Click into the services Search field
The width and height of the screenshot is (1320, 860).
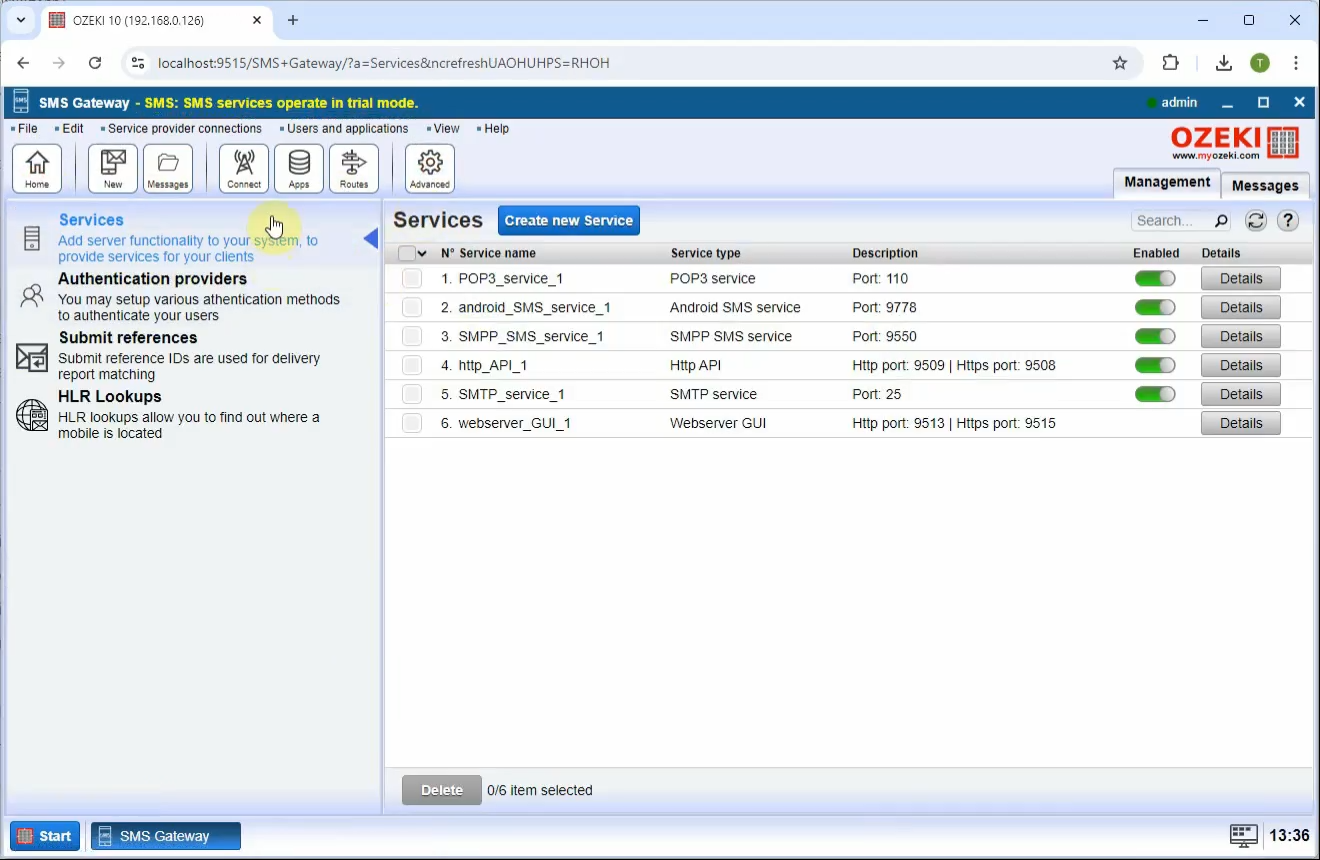[x=1172, y=221]
